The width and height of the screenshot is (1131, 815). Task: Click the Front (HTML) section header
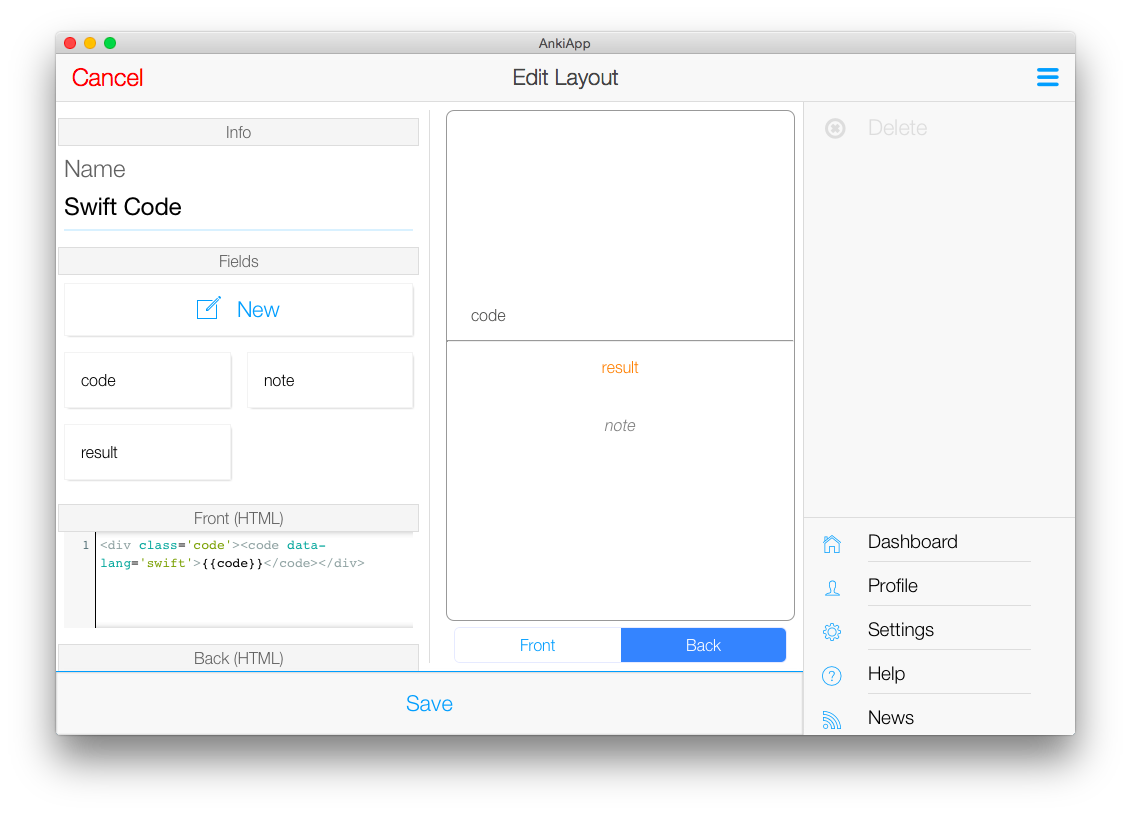pos(238,518)
